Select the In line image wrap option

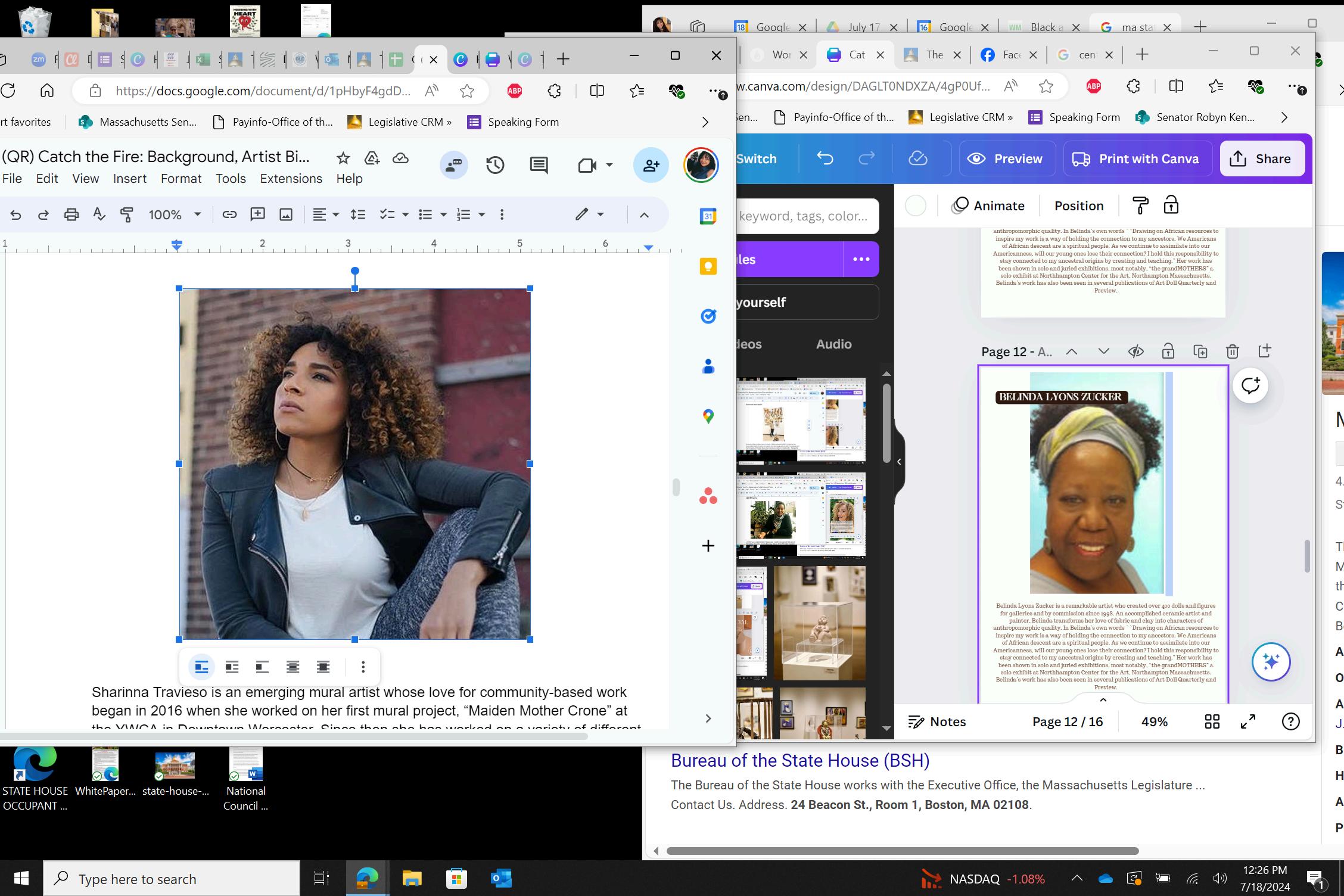pyautogui.click(x=201, y=667)
